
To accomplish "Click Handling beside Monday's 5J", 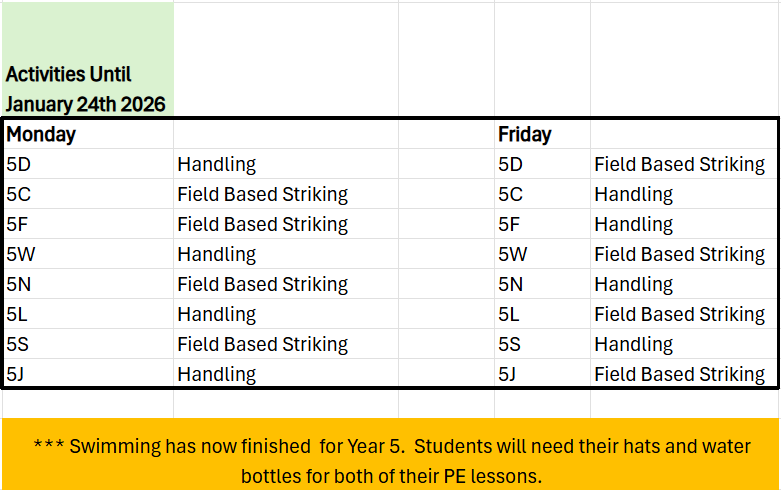I will pos(217,374).
